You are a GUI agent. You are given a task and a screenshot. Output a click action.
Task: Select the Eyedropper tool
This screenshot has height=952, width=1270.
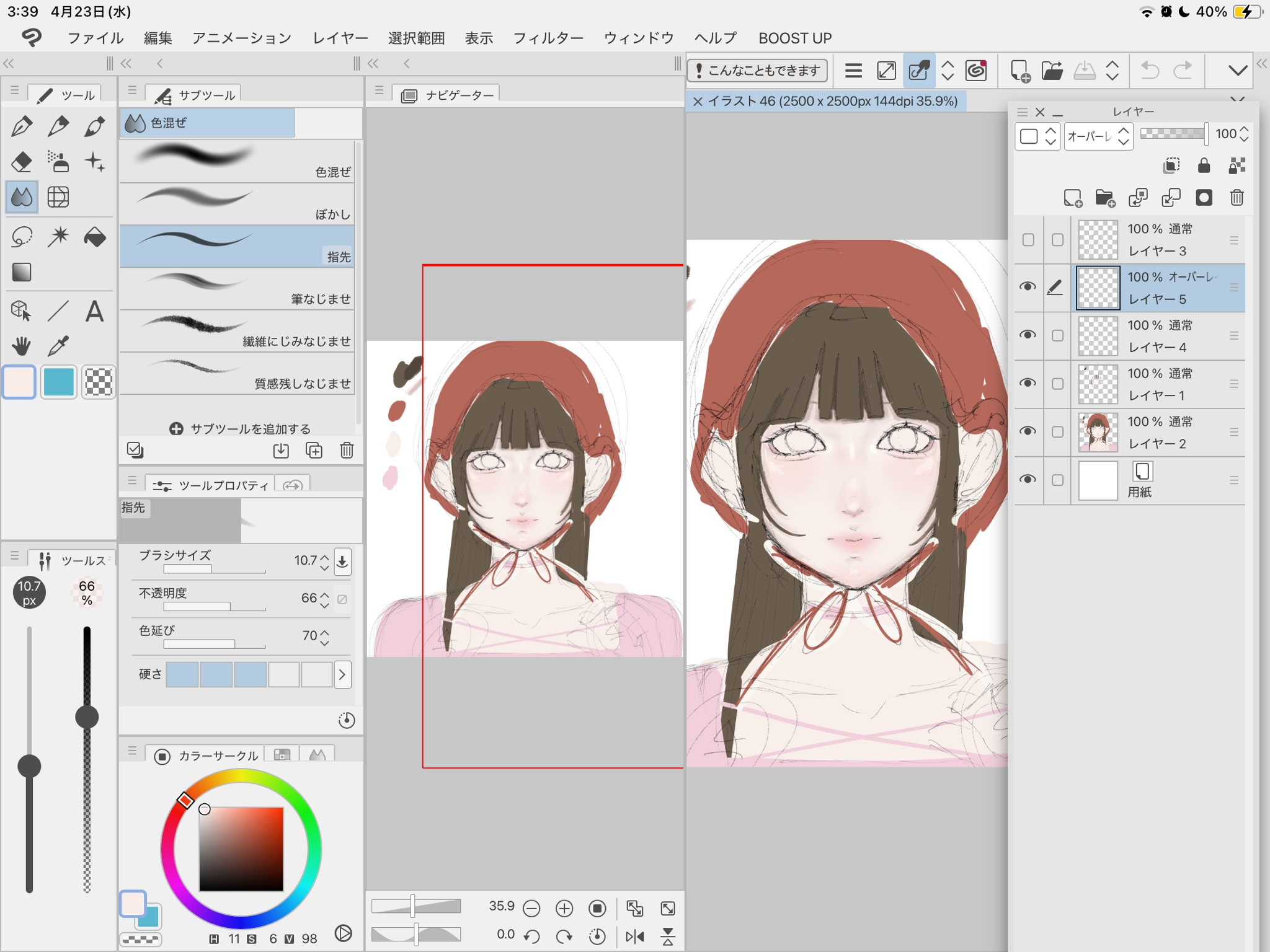[58, 346]
